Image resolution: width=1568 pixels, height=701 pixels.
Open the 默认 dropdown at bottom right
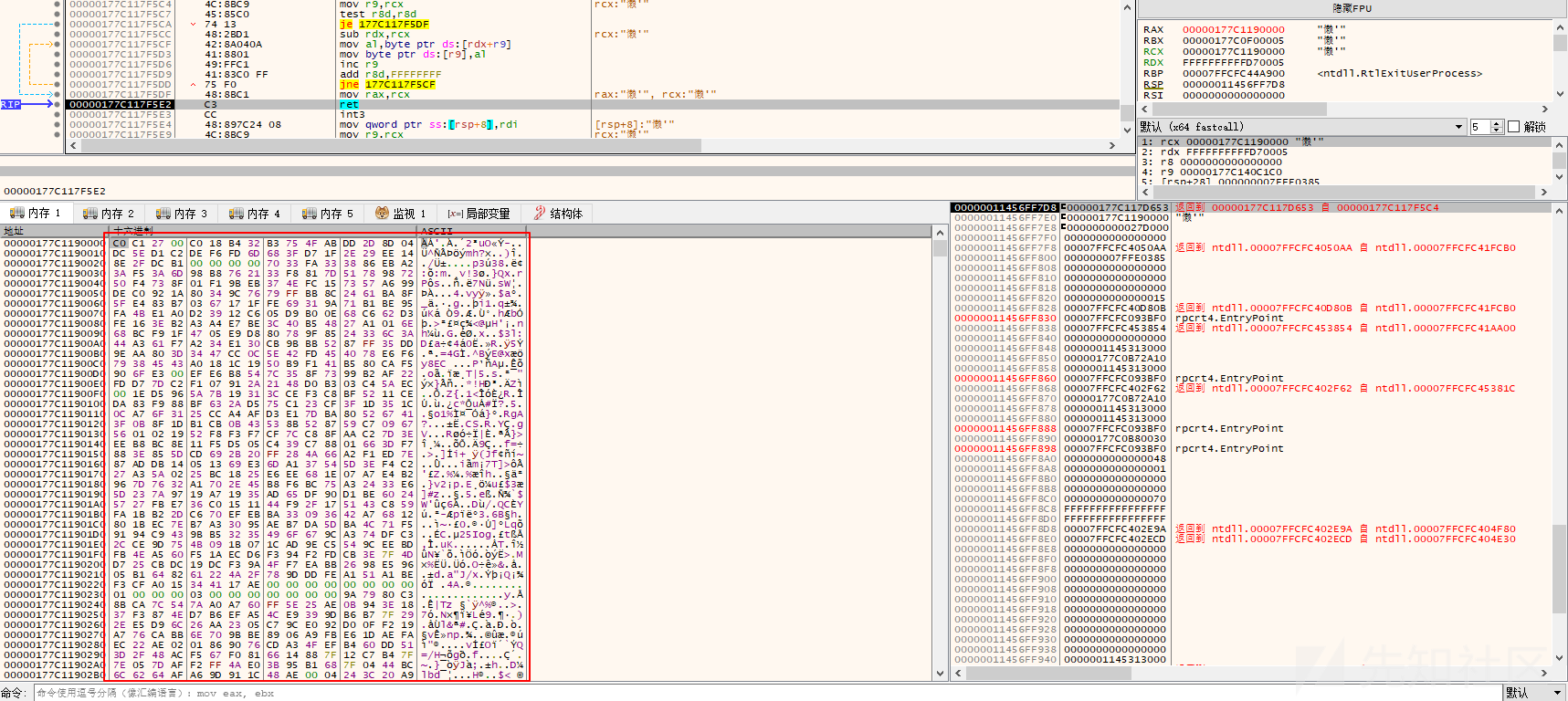click(x=1534, y=693)
